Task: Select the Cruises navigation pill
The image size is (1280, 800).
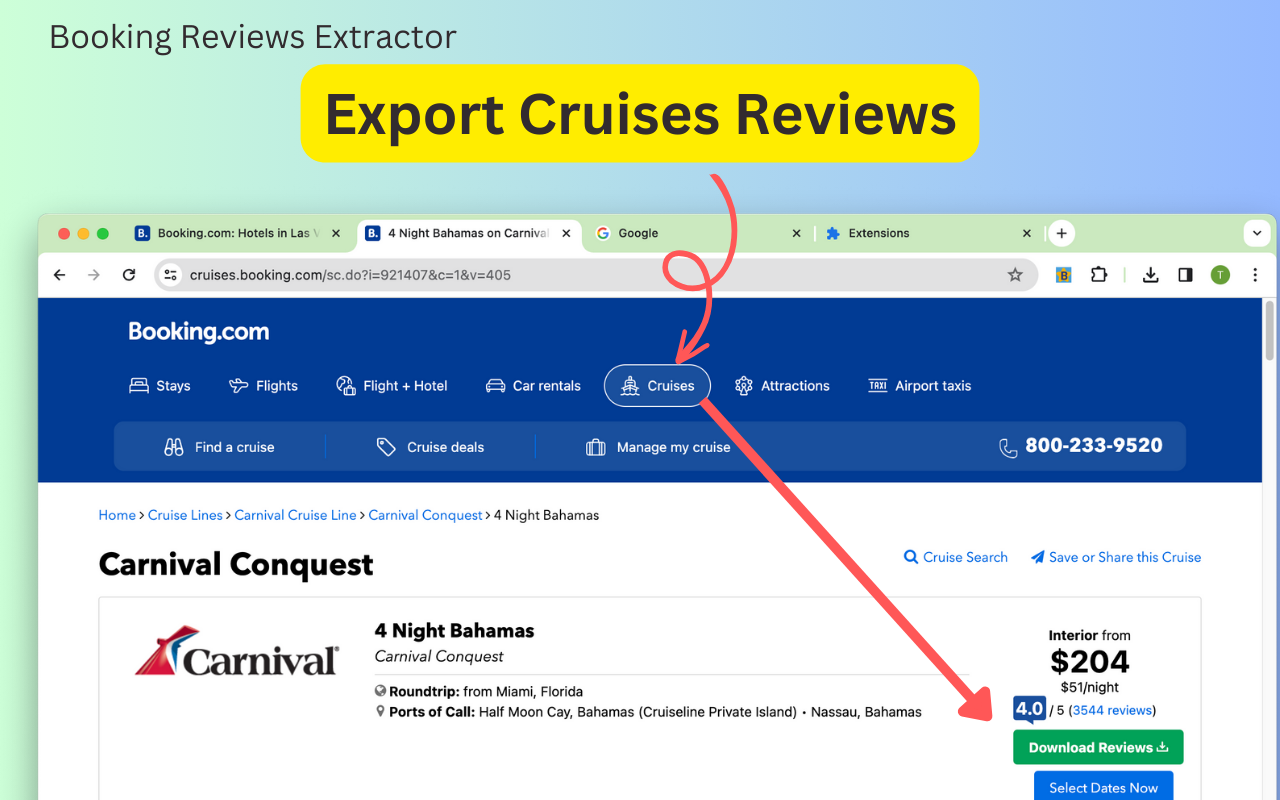Action: point(657,386)
